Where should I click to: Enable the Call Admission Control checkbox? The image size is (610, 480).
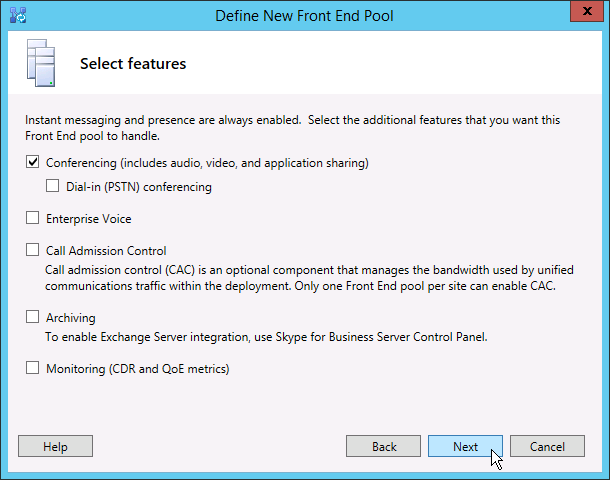point(33,251)
